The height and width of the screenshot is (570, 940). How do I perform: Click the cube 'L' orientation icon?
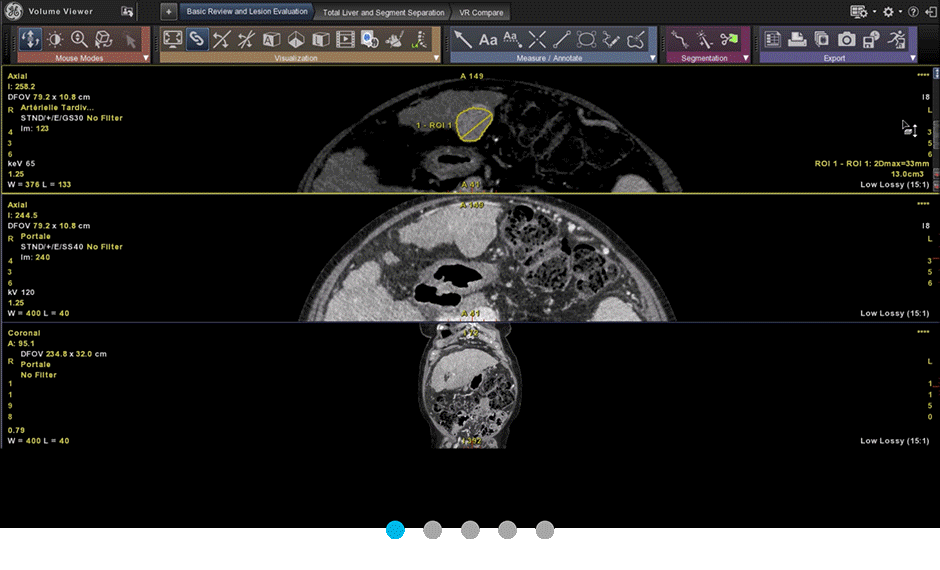[321, 40]
